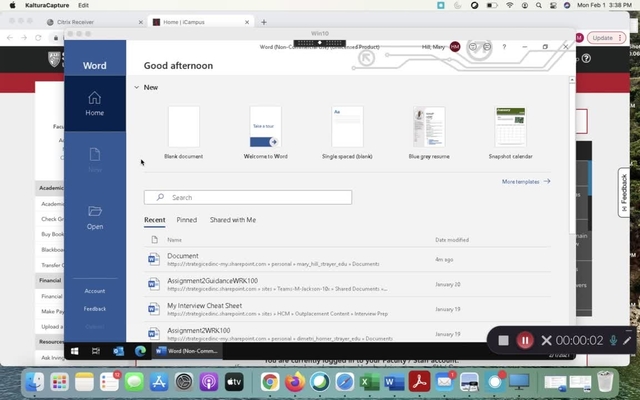
Task: Open Task View on the Windows taskbar
Action: pos(96,351)
